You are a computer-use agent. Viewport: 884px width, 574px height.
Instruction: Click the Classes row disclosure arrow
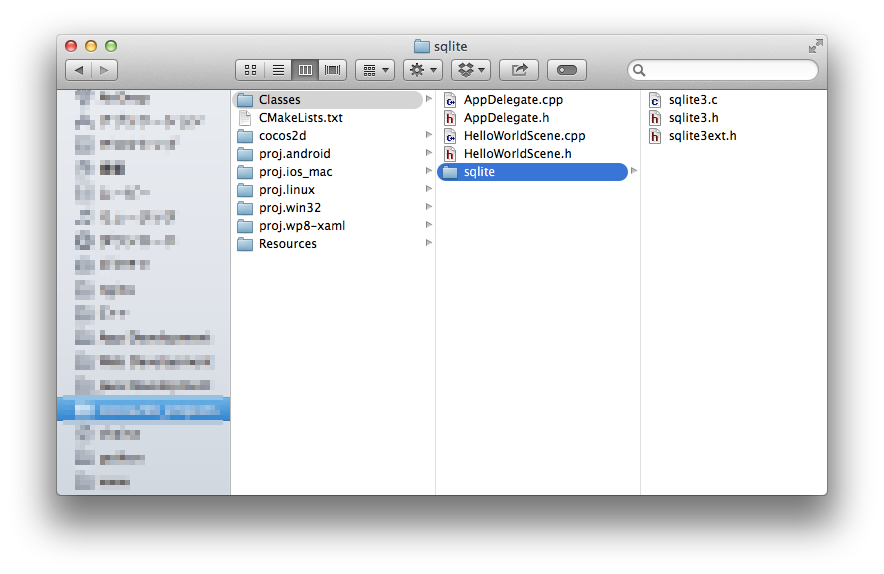tap(428, 99)
